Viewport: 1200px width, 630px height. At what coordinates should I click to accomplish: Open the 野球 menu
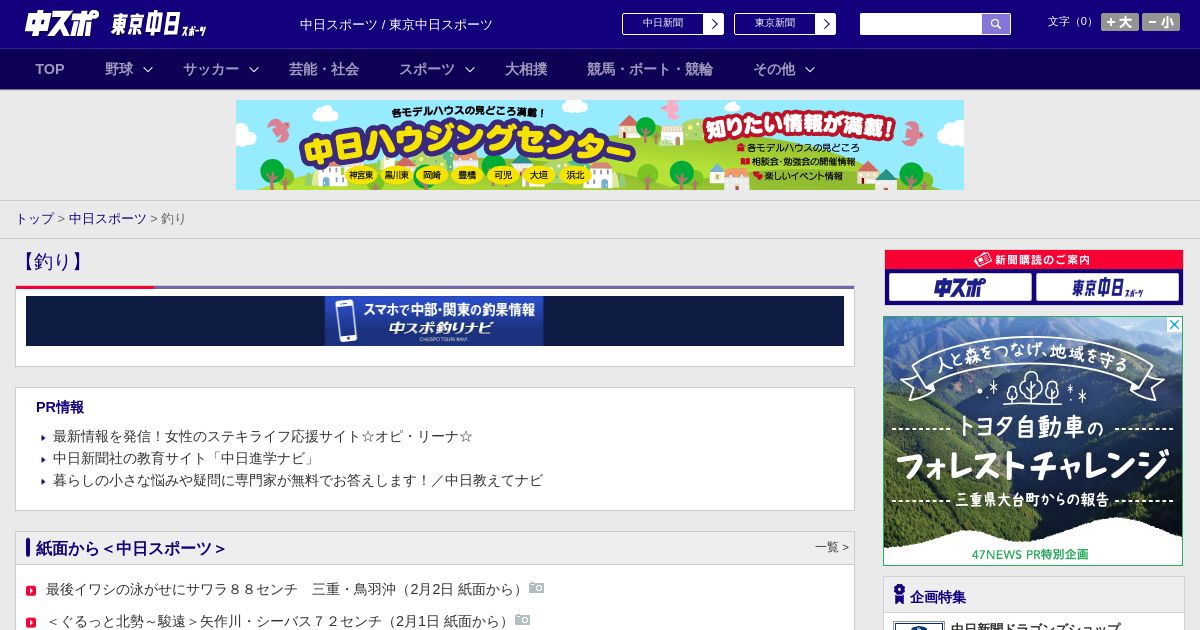tap(119, 69)
